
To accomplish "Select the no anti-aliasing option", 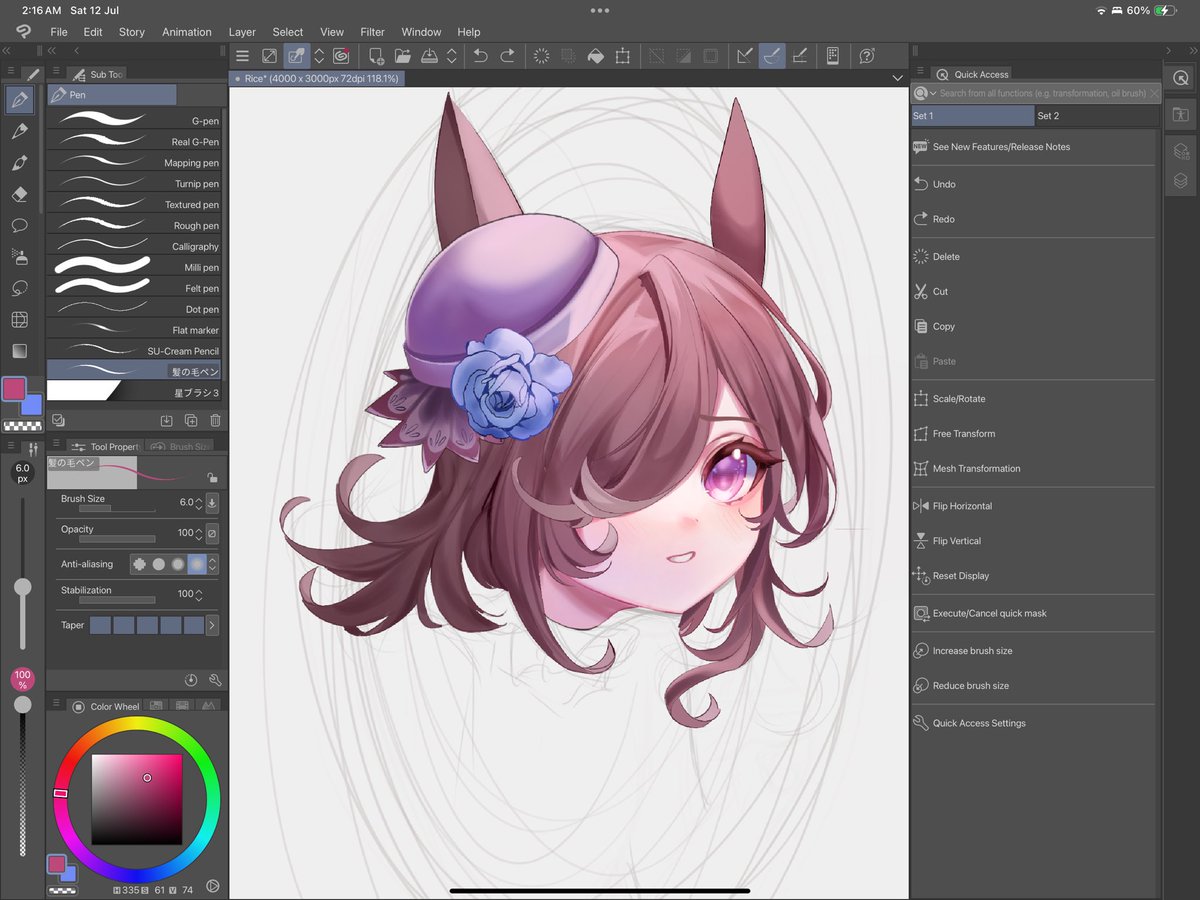I will click(x=139, y=564).
